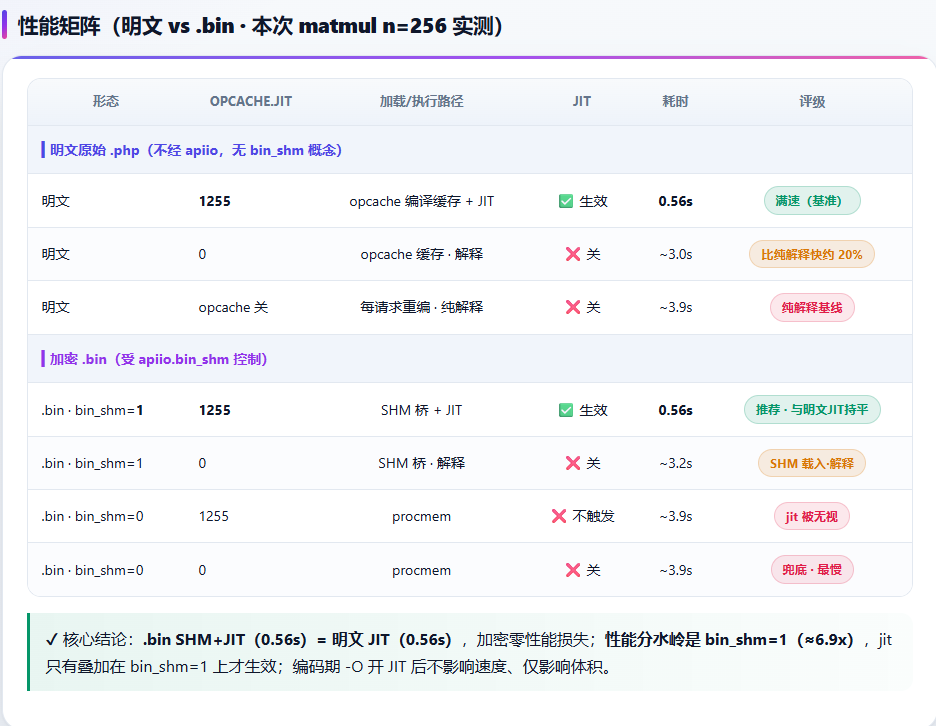
Task: Click the 耗时 column header
Action: [675, 101]
